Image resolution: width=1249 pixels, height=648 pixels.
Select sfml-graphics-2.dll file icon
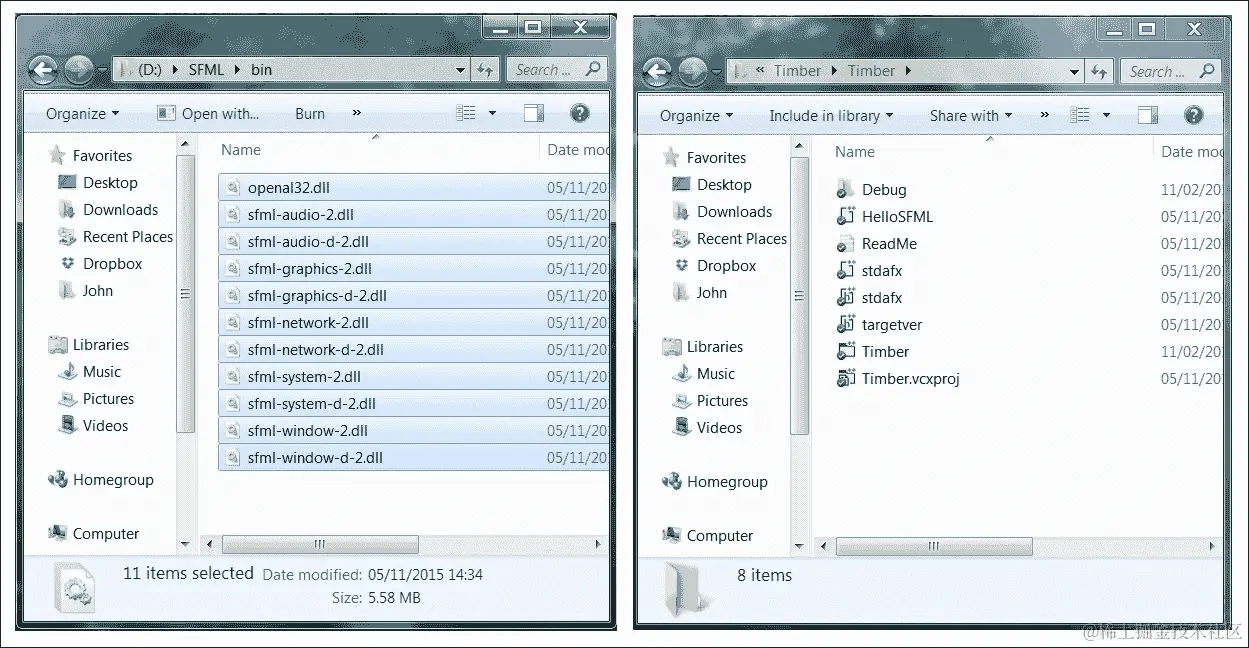pyautogui.click(x=233, y=269)
